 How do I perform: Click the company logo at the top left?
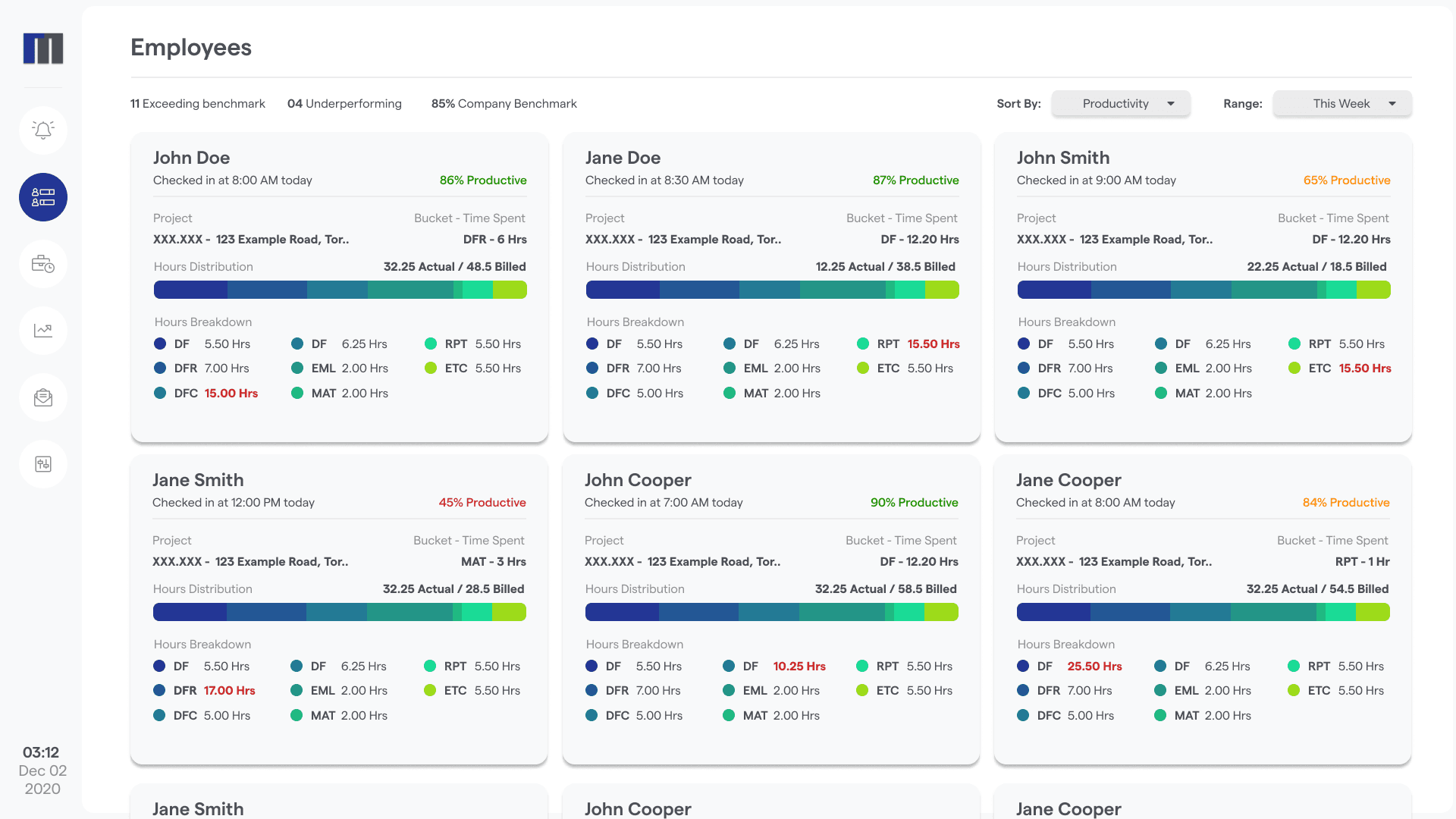pyautogui.click(x=42, y=48)
